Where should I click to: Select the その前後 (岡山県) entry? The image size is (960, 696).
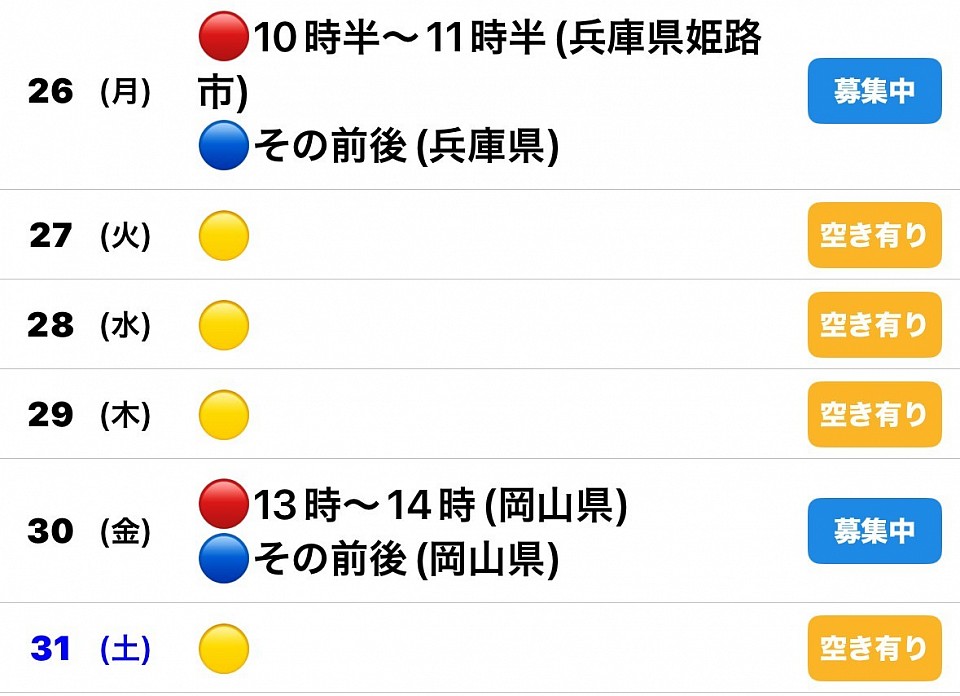click(405, 558)
